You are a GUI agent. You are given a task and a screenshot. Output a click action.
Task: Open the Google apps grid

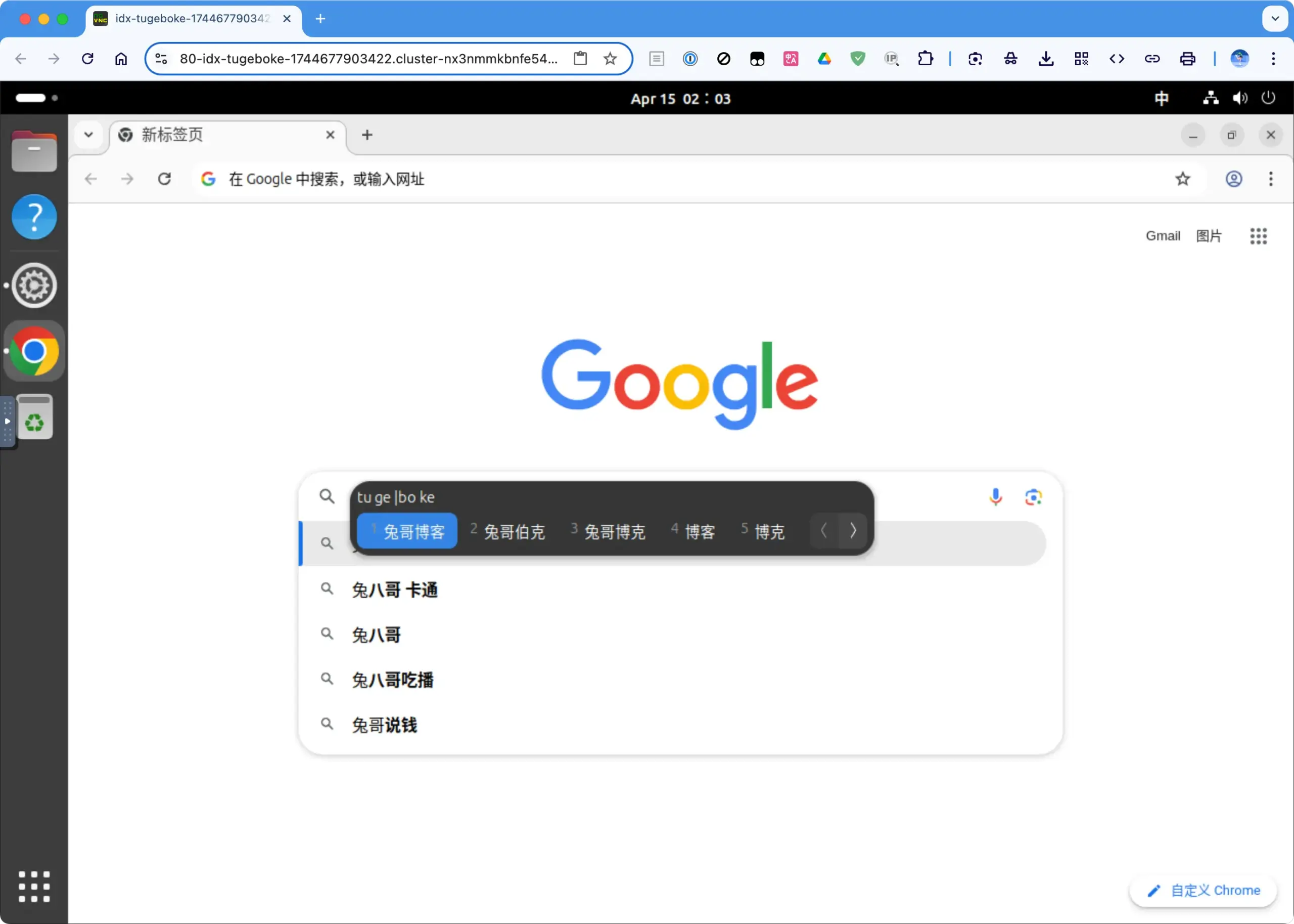click(x=1258, y=236)
